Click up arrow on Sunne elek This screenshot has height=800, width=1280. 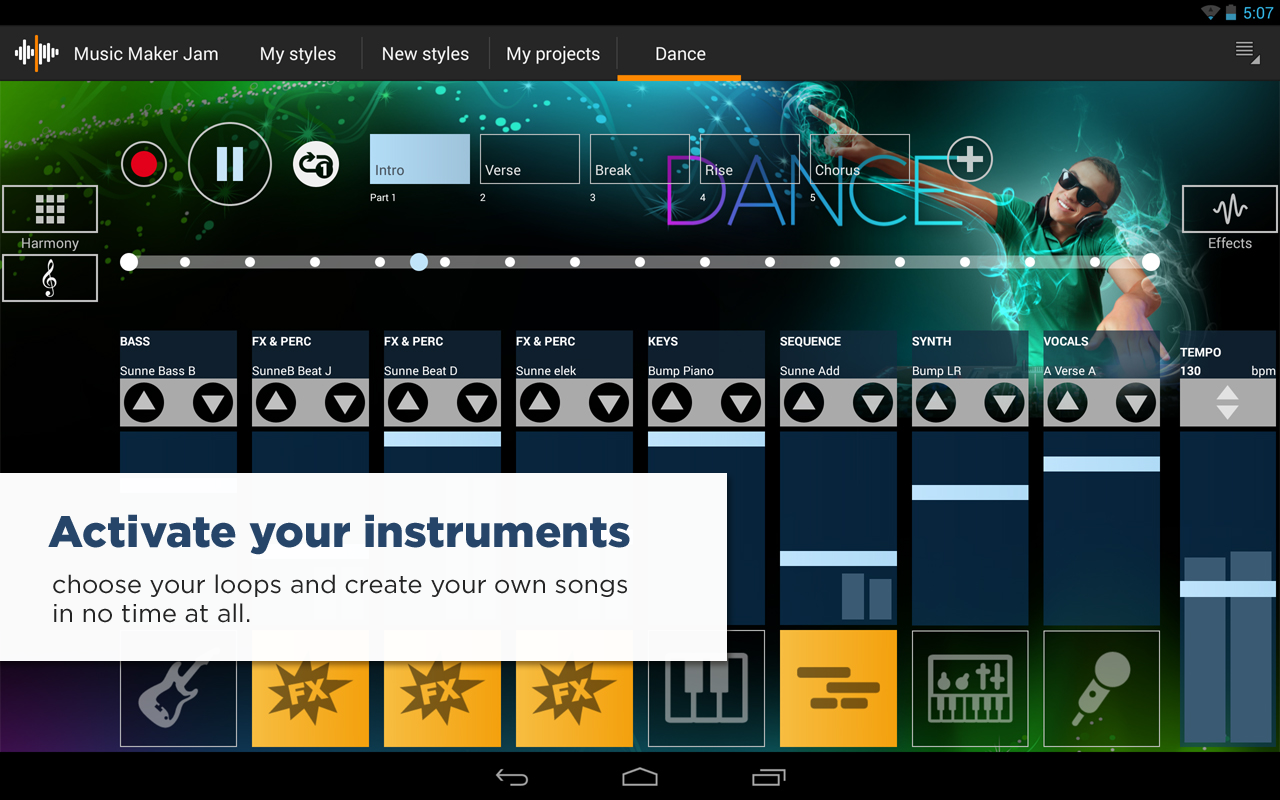coord(540,403)
